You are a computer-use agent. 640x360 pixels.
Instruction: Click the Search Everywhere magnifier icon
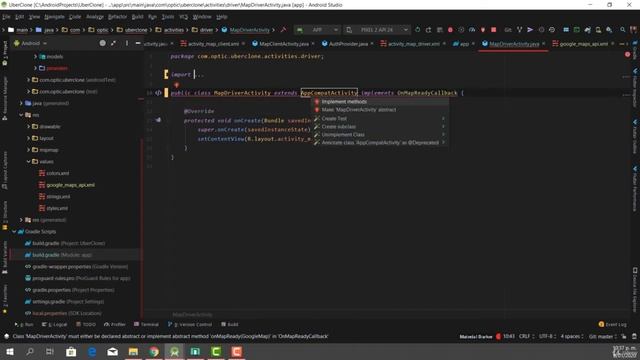point(623,30)
